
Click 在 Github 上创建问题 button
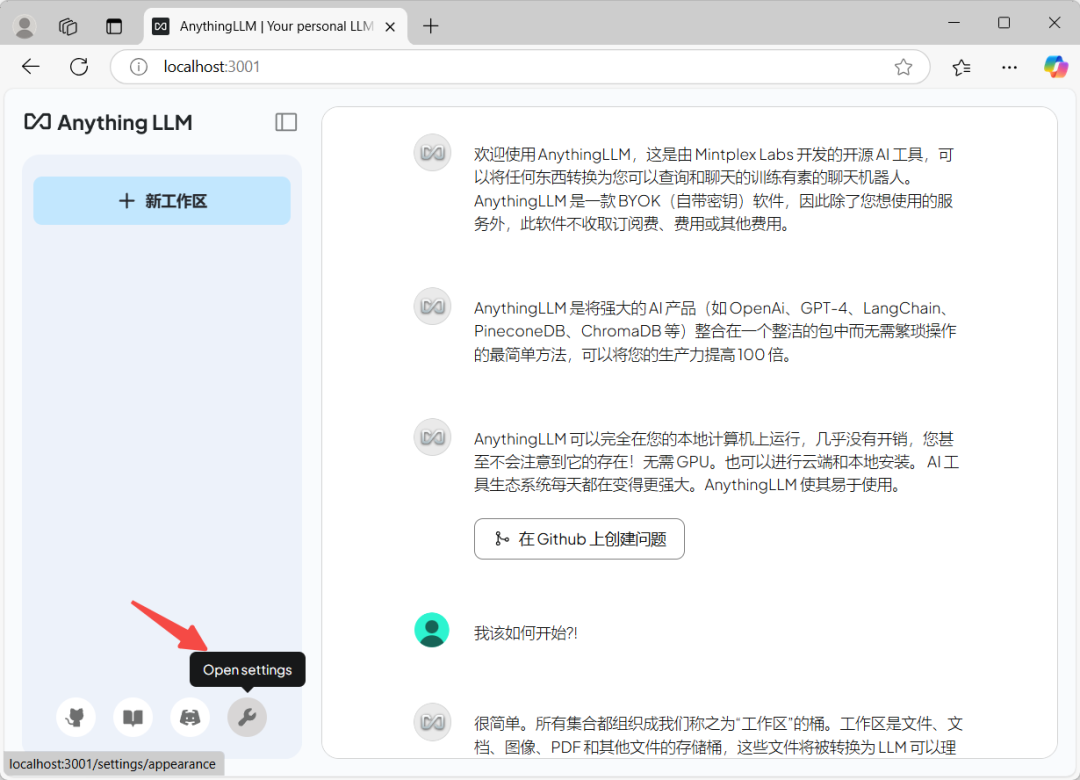tap(579, 539)
